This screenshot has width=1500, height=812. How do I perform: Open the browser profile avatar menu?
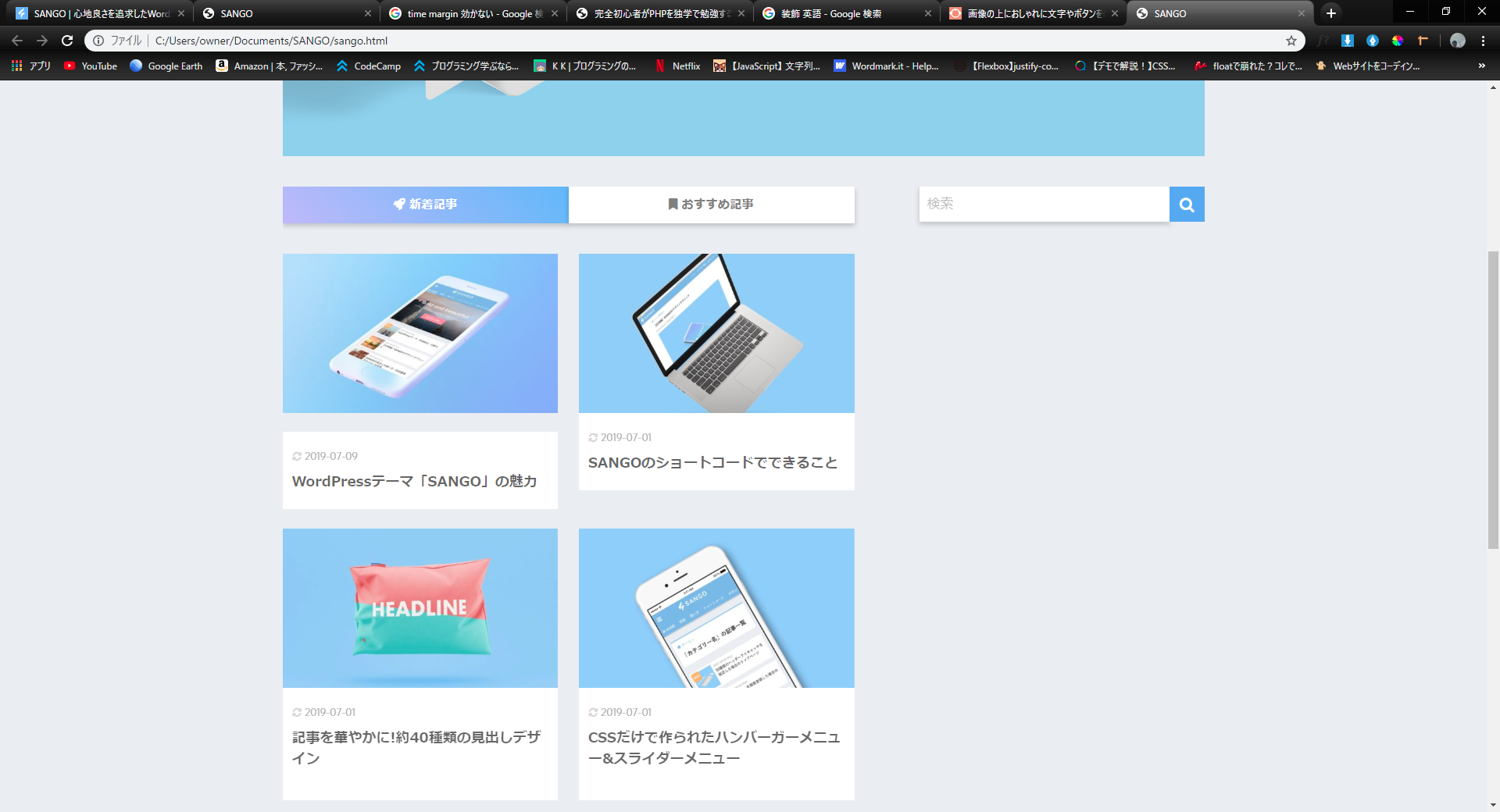(x=1456, y=41)
